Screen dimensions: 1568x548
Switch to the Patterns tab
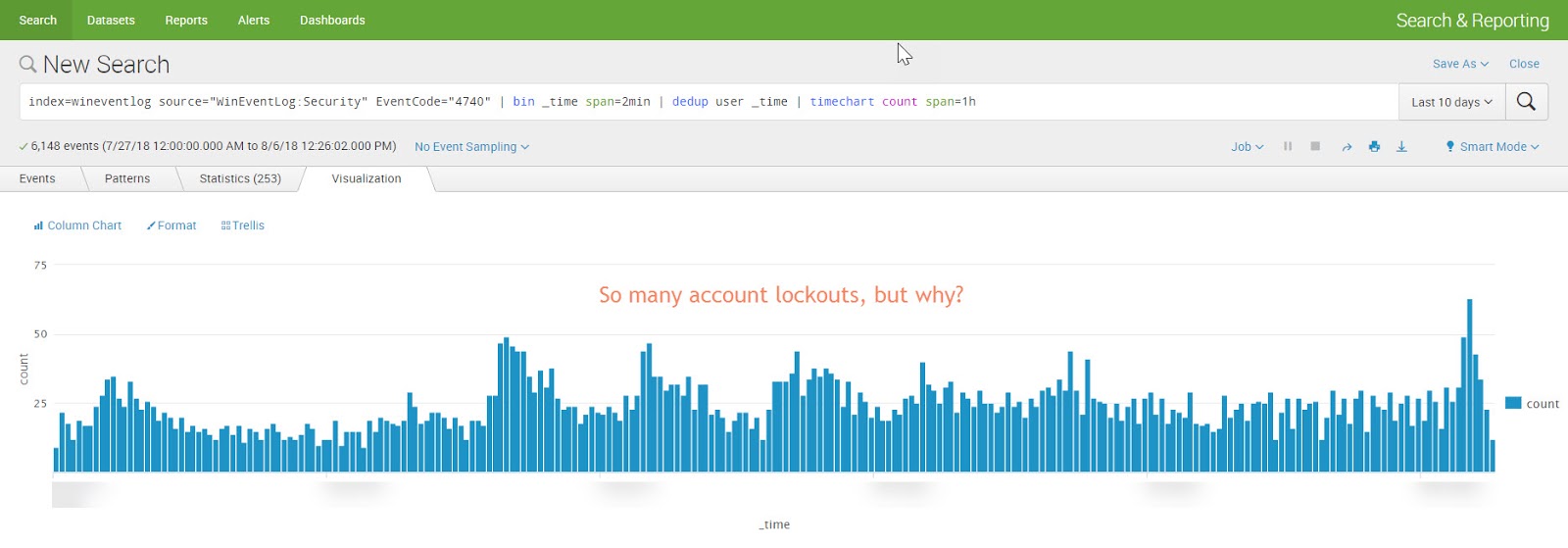click(127, 178)
